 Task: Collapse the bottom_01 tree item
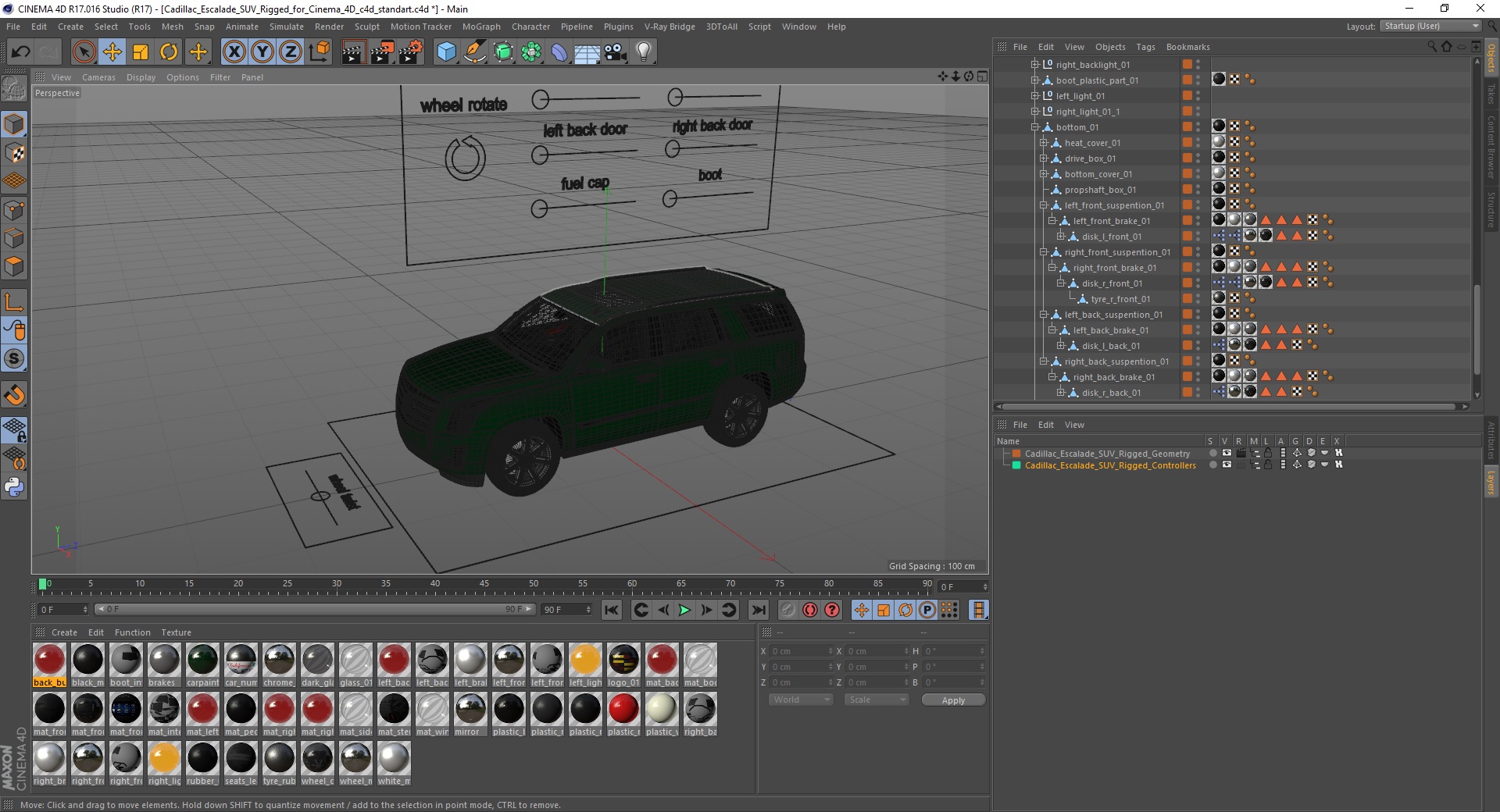click(1035, 127)
